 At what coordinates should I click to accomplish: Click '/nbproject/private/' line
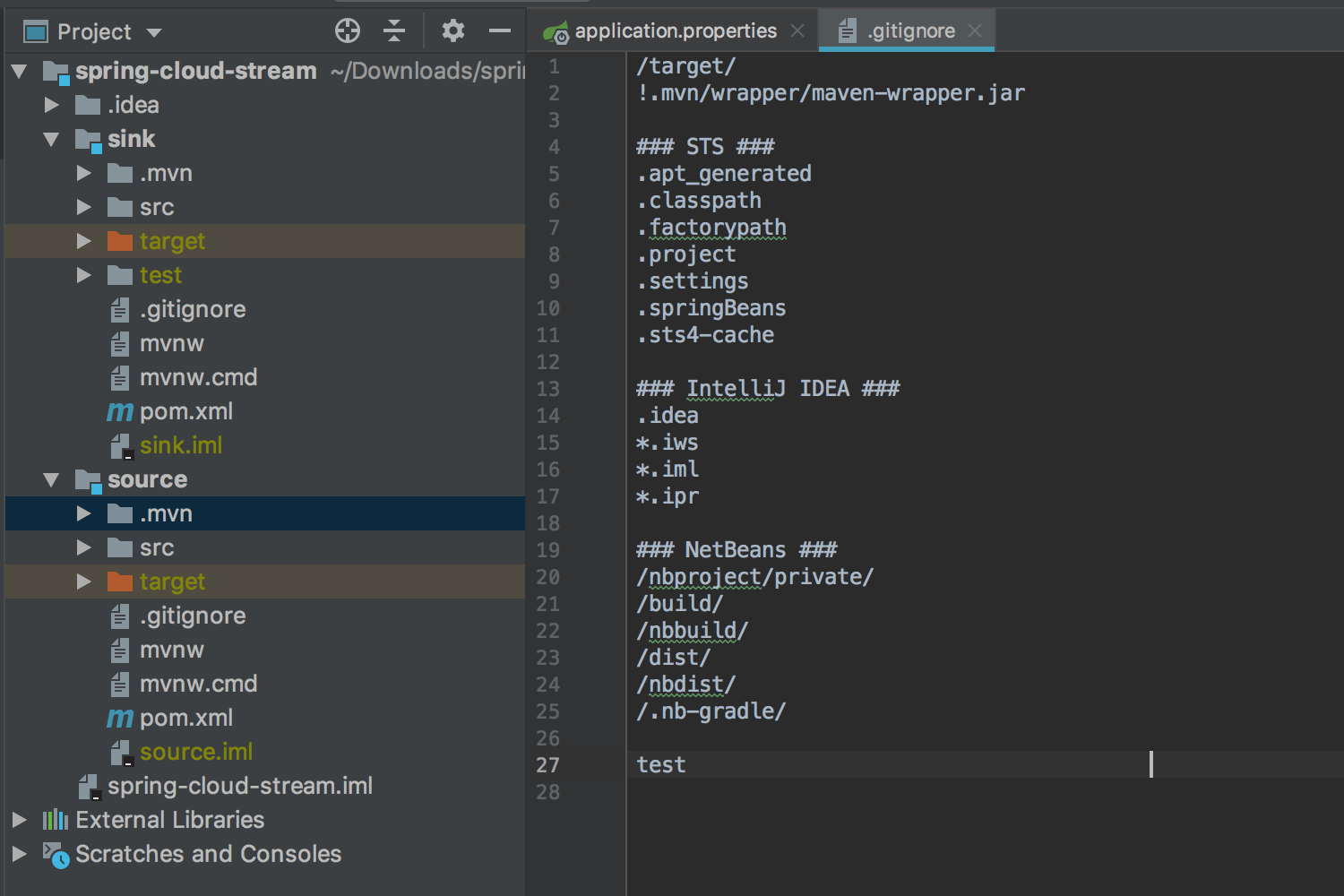point(754,577)
